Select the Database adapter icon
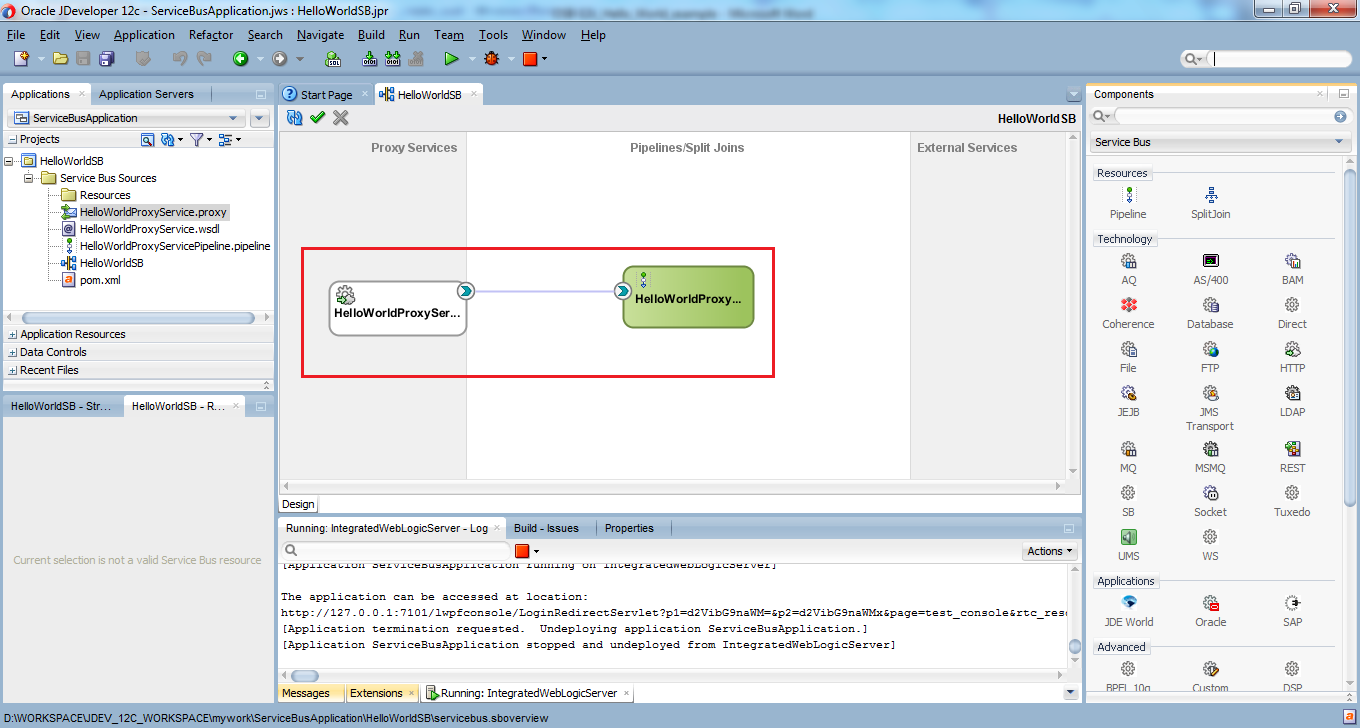 pos(1210,305)
